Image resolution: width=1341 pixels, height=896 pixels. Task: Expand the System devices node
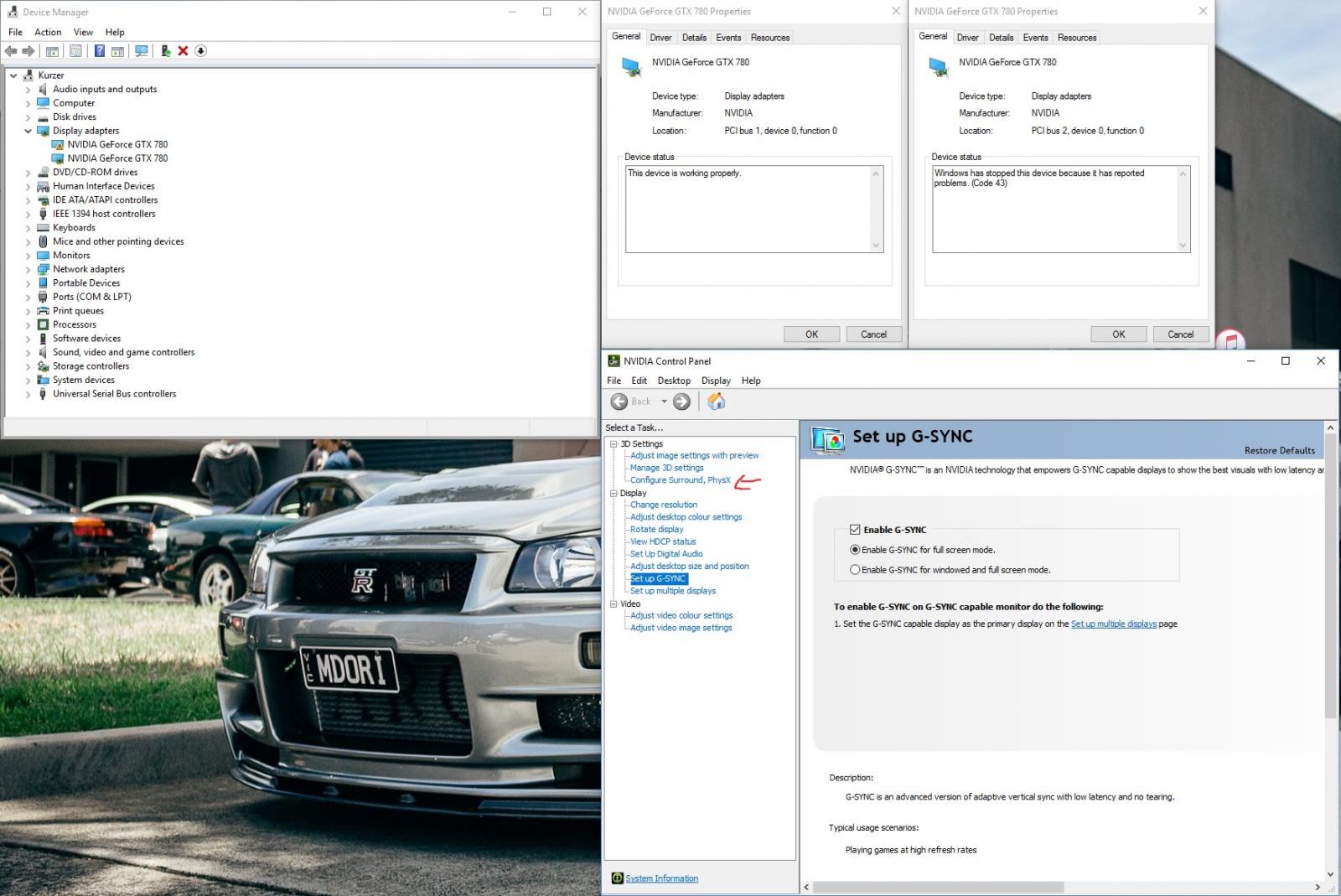pos(28,380)
